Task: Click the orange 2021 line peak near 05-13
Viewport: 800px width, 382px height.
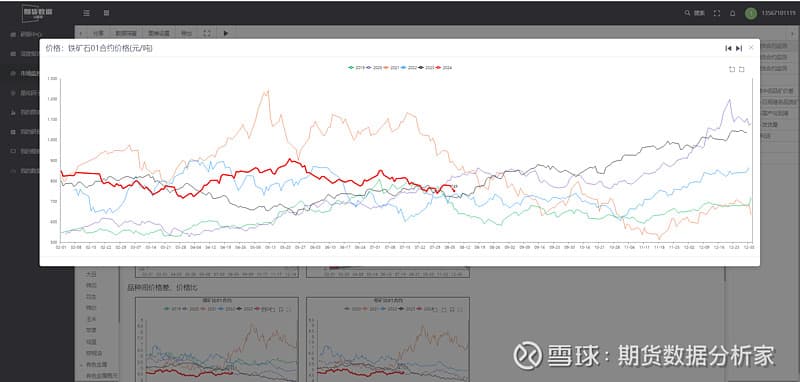Action: 267,92
